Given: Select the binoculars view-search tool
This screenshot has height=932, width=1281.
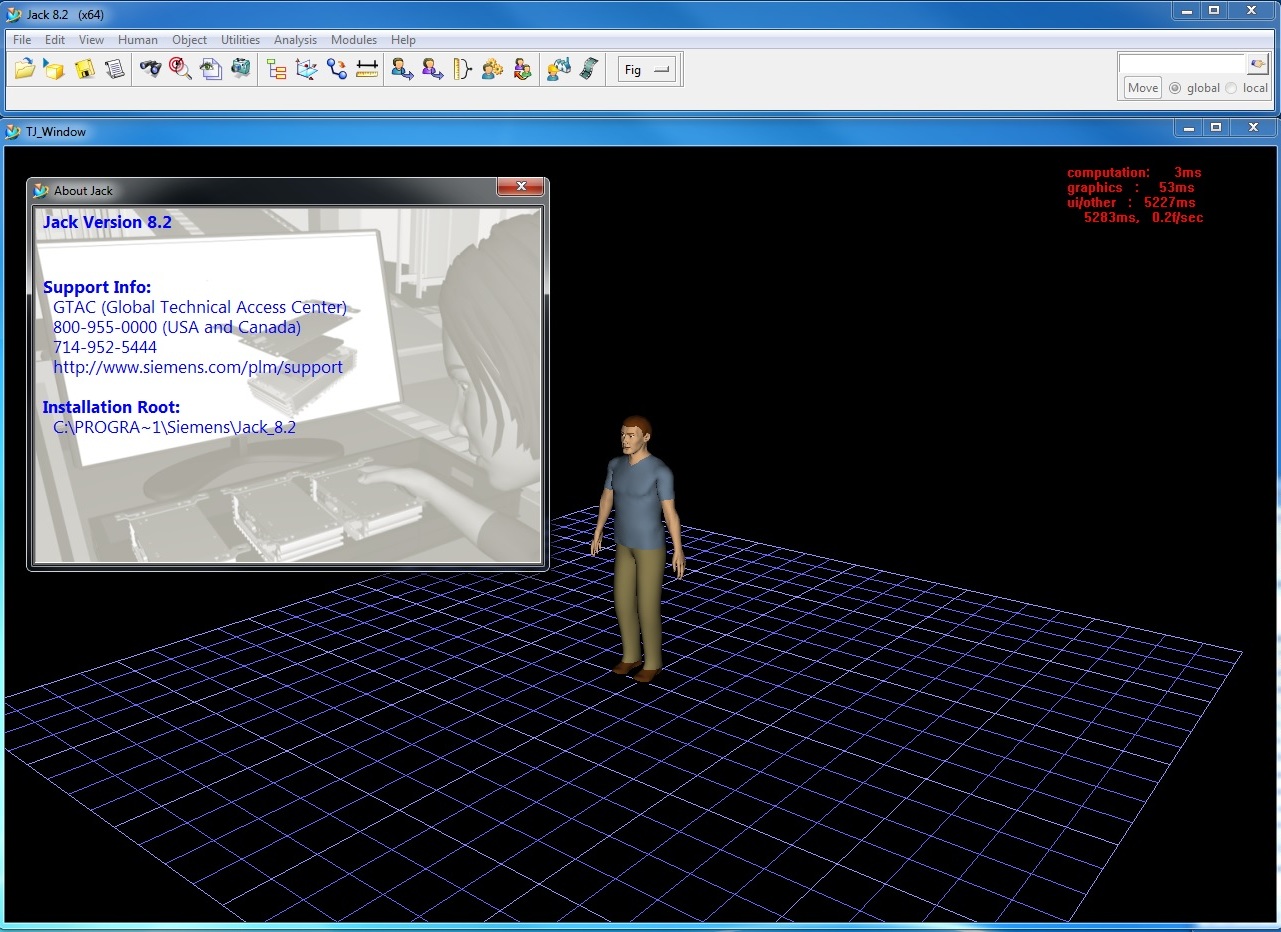Looking at the screenshot, I should click(x=150, y=69).
